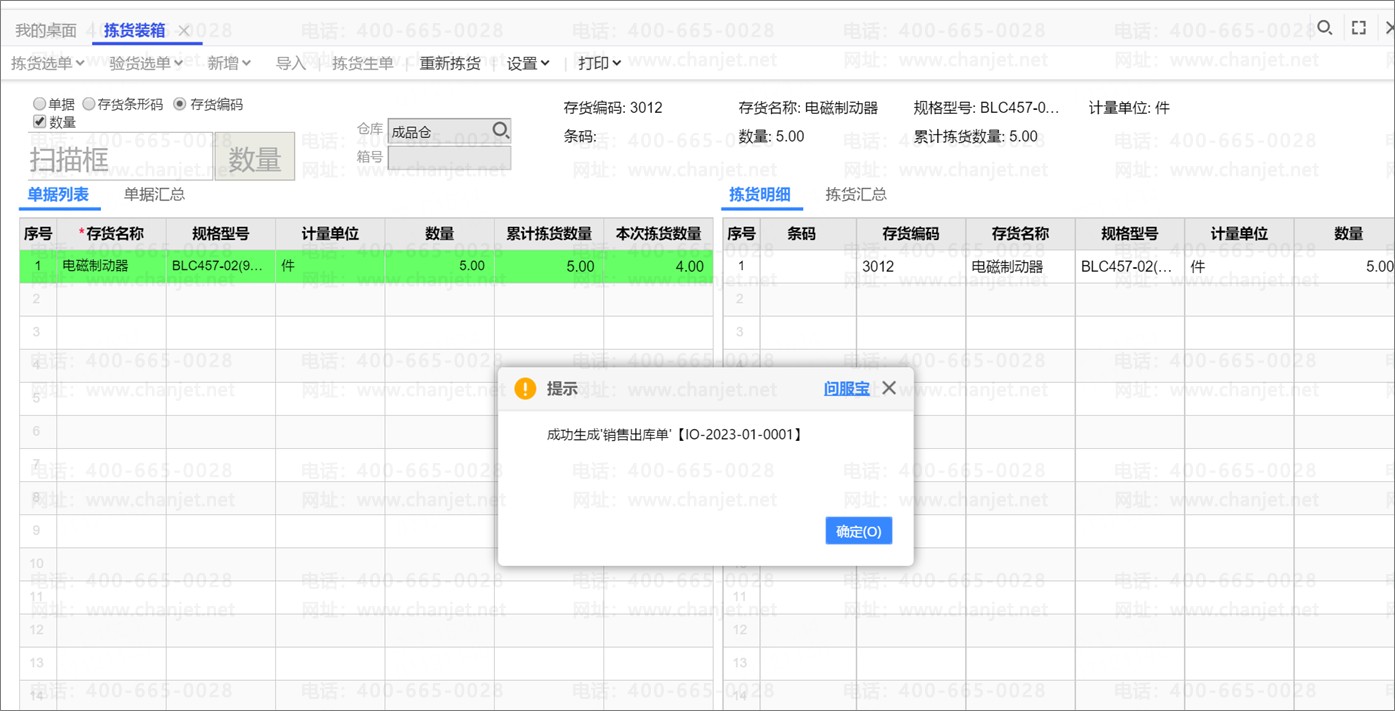Click the 重新拣货 toolbar button
Screen dimensions: 1395x711
[450, 63]
